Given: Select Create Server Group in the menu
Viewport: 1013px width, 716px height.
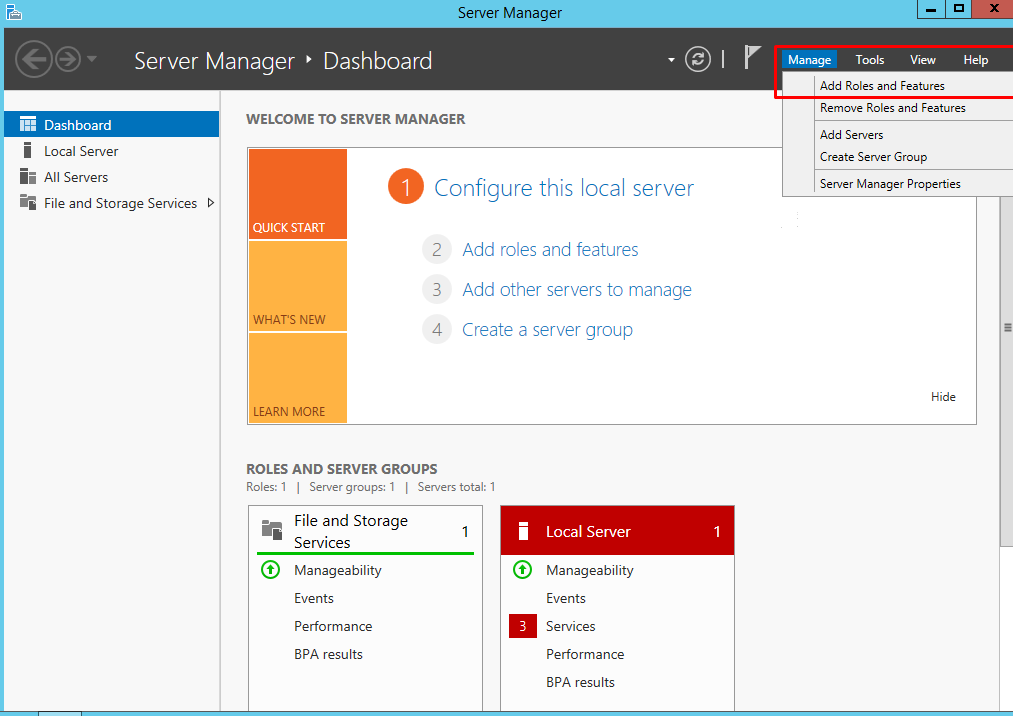Looking at the screenshot, I should pyautogui.click(x=898, y=157).
